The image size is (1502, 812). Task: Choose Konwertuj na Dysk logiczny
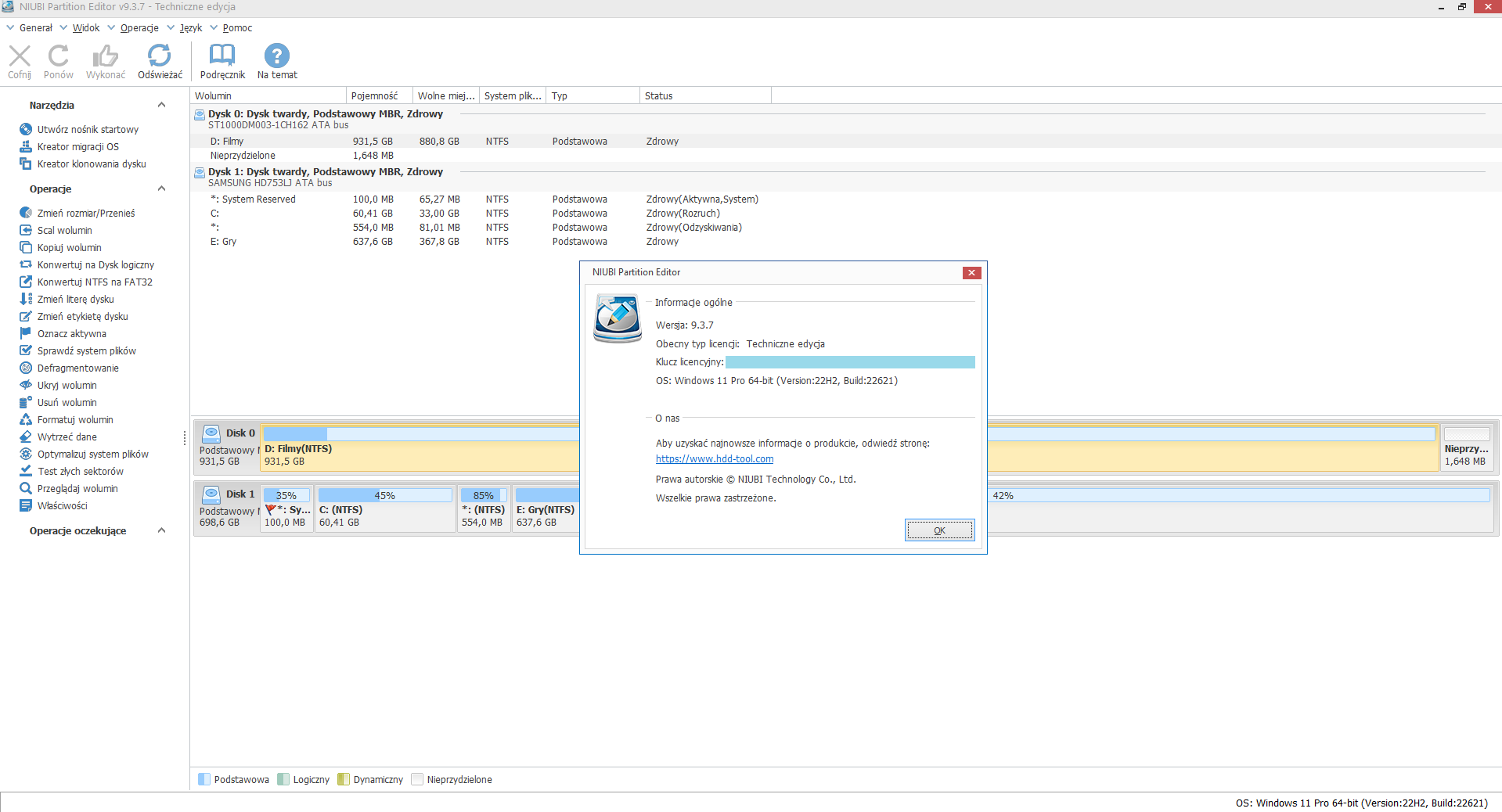95,265
